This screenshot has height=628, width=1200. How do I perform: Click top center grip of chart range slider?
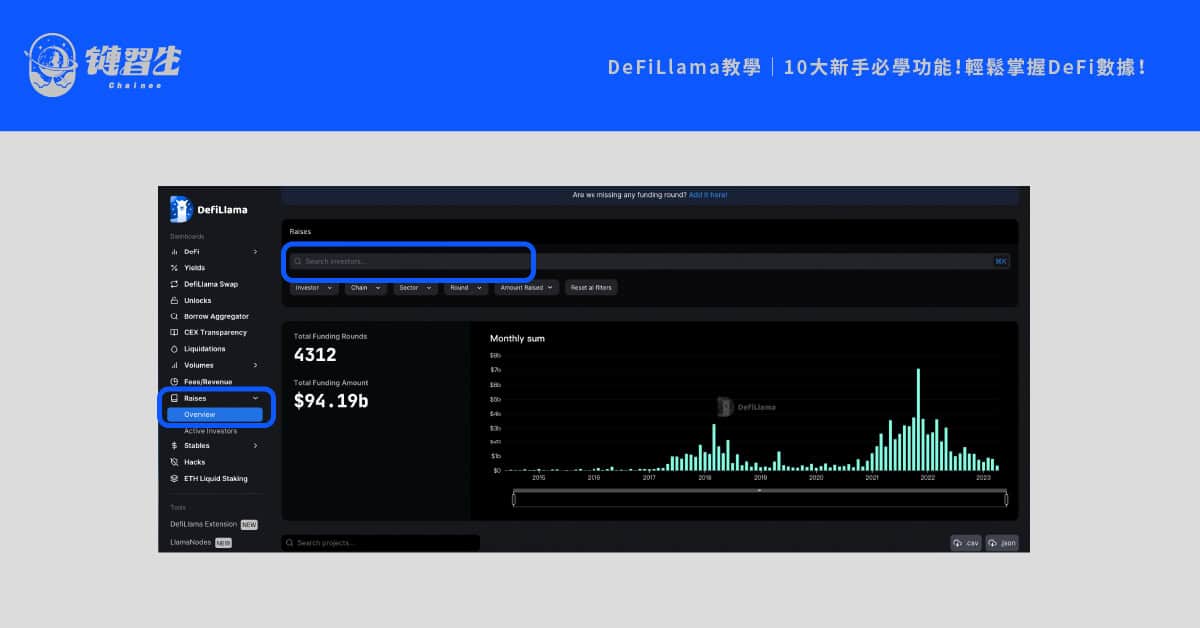[760, 491]
